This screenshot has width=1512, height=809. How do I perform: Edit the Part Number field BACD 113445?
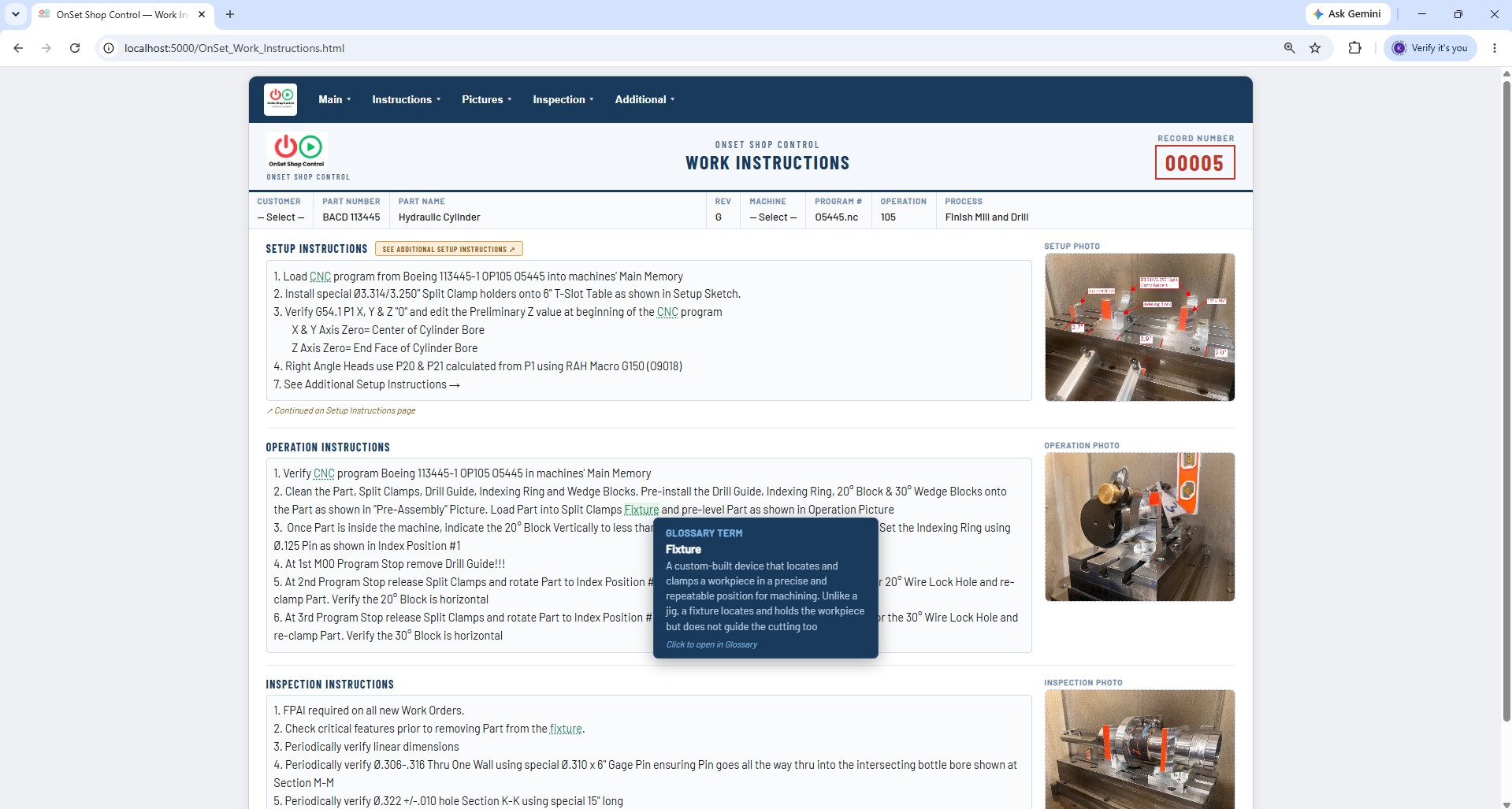(x=351, y=217)
